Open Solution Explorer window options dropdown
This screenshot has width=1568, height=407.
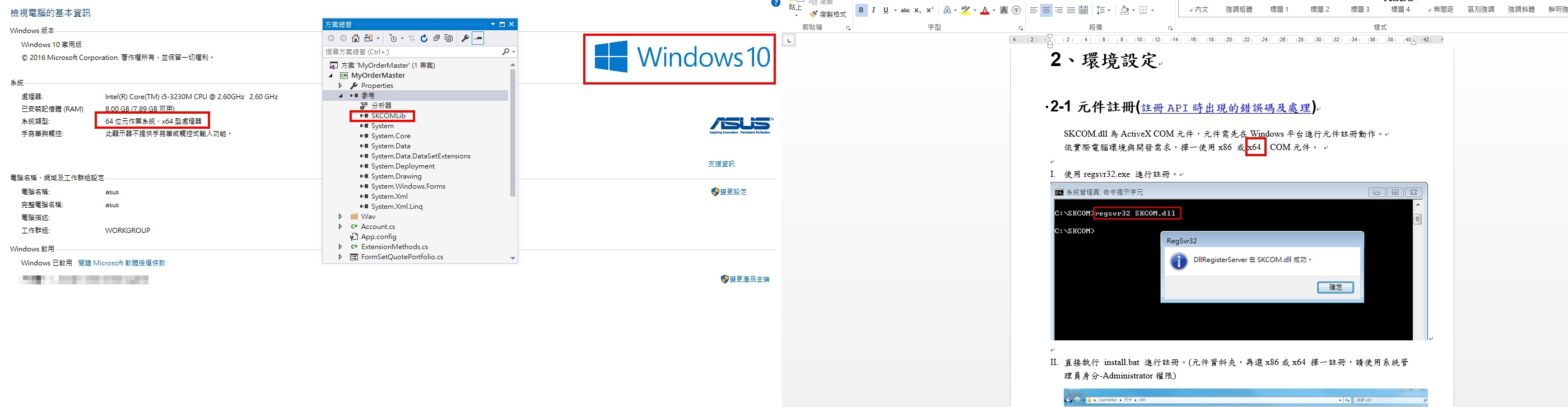tap(492, 24)
